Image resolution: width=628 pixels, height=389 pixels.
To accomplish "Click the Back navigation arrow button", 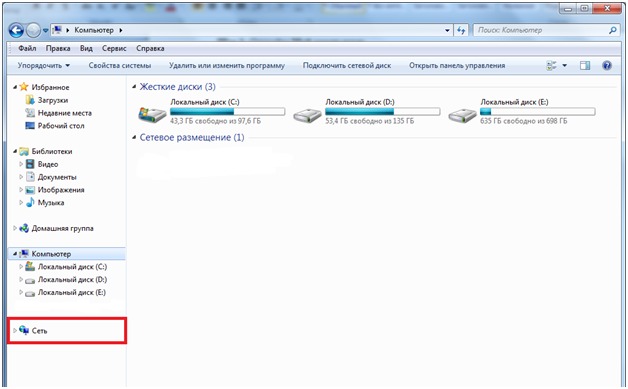I will click(16, 30).
